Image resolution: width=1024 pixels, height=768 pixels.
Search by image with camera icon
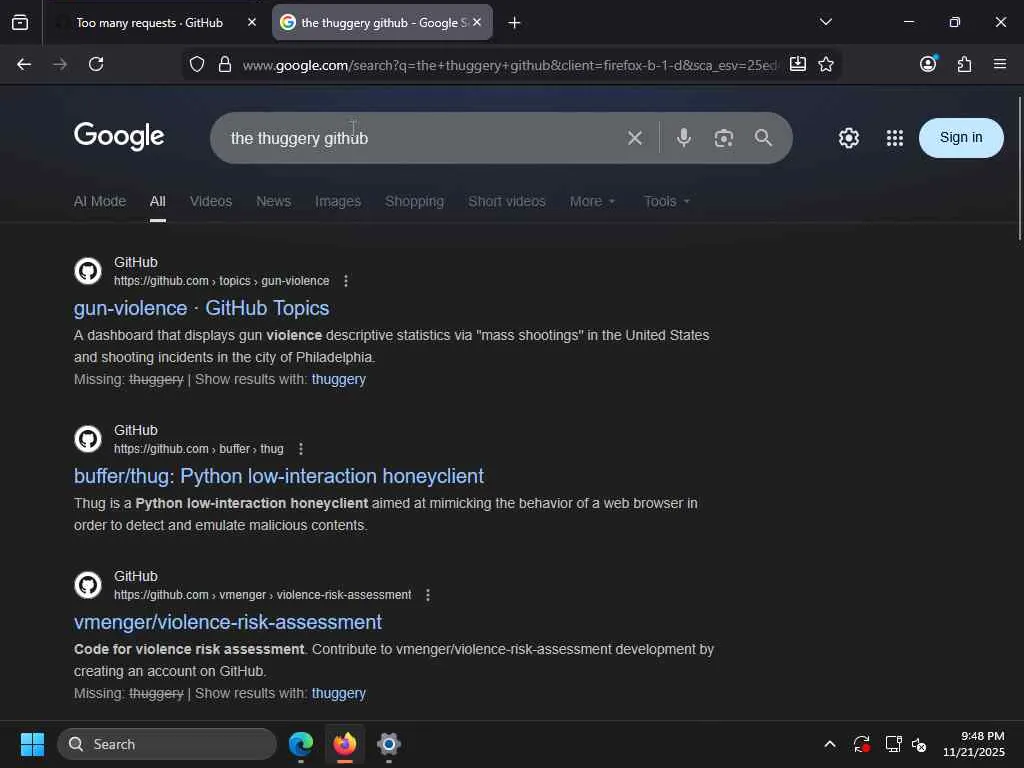tap(724, 138)
